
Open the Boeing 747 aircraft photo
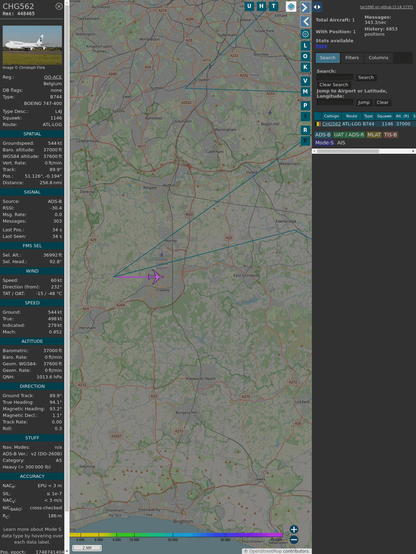pyautogui.click(x=32, y=45)
